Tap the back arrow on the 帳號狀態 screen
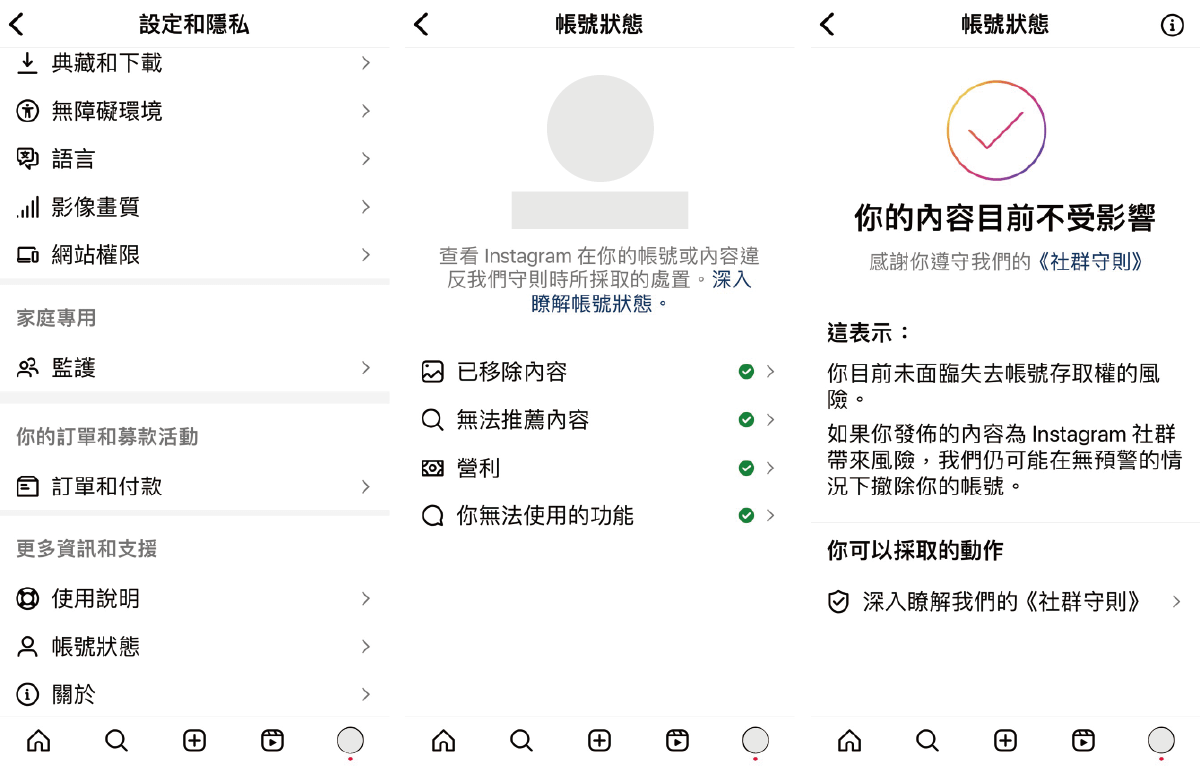The width and height of the screenshot is (1200, 777). pos(421,24)
